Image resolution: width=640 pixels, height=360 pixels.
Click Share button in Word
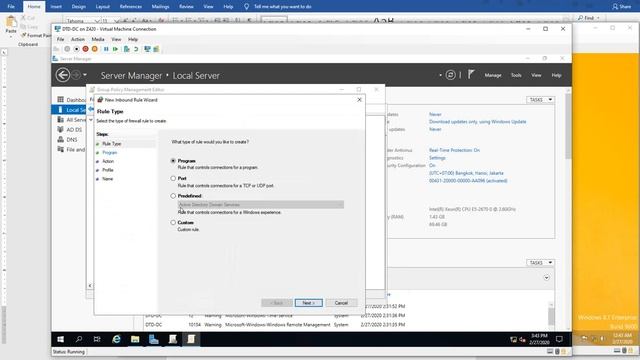(x=622, y=7)
